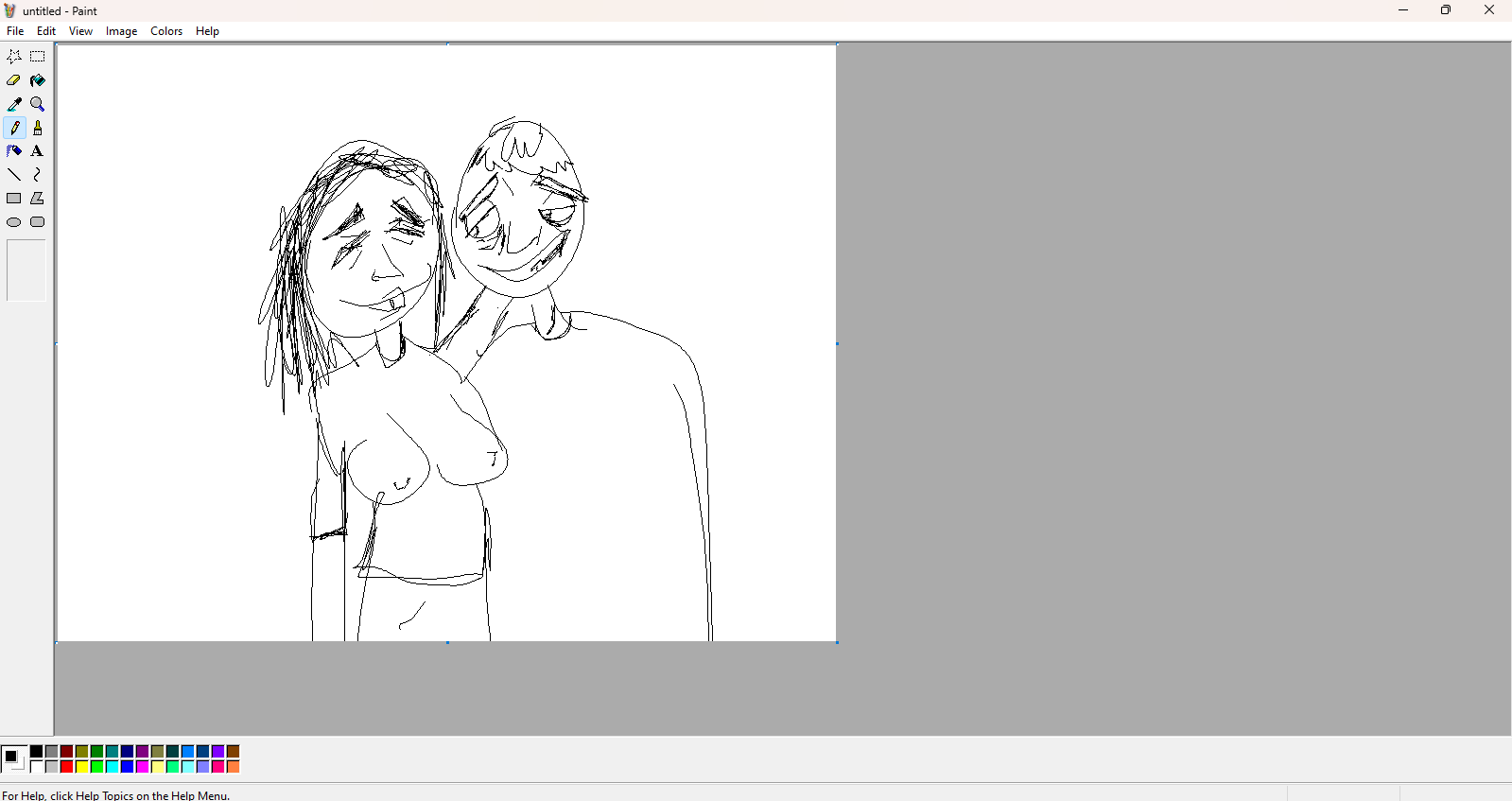The width and height of the screenshot is (1512, 801).
Task: Select the Curve tool
Action: [x=38, y=175]
